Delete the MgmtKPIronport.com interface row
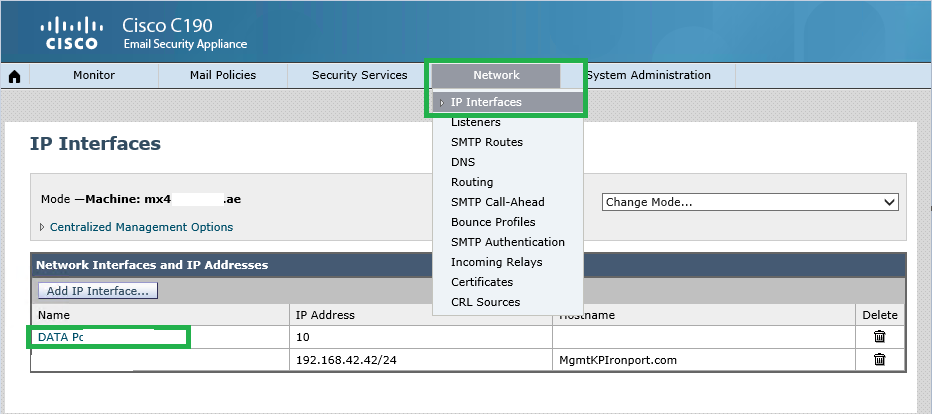This screenshot has width=932, height=414. [x=880, y=359]
